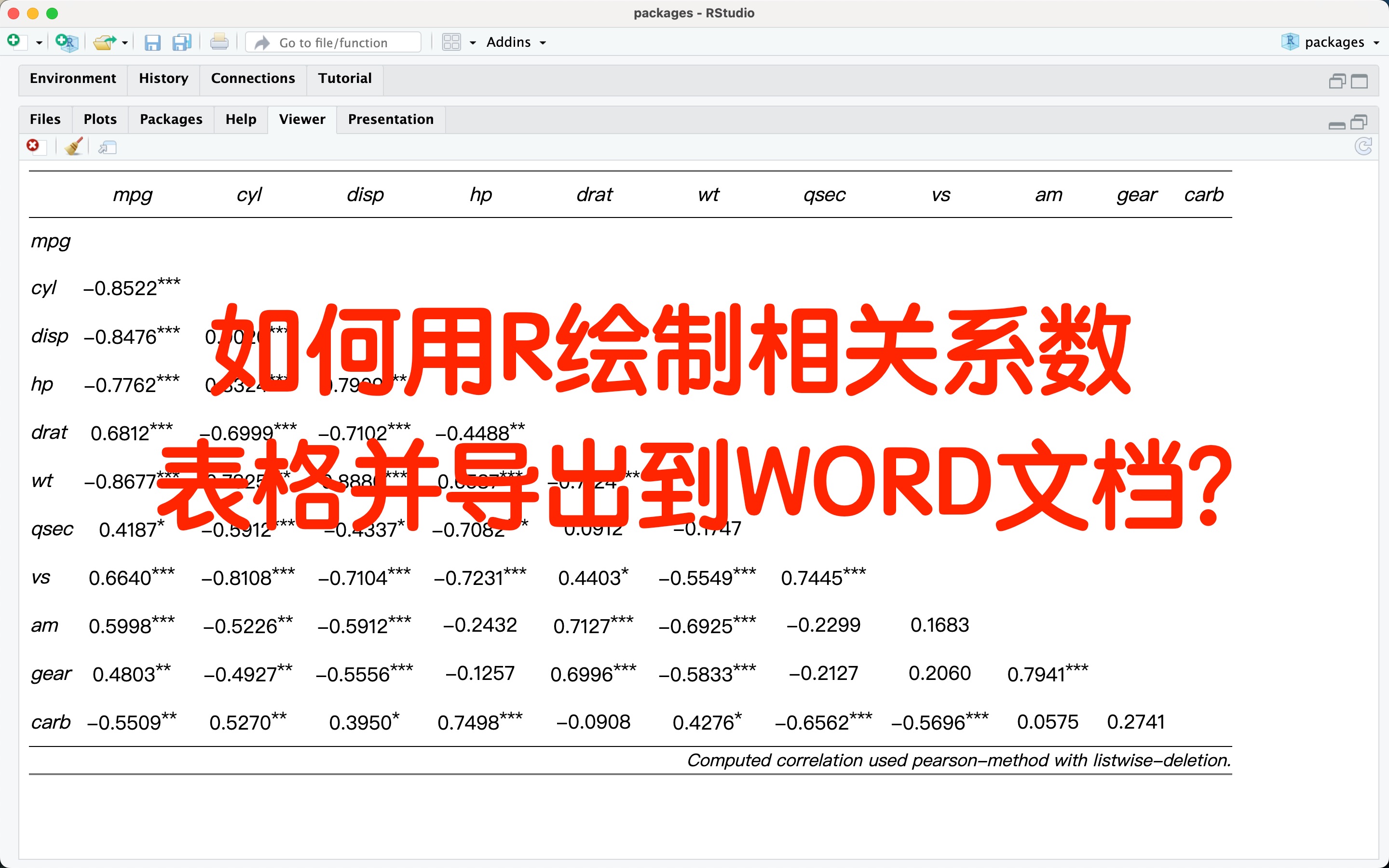Open the Tutorial tab

point(345,79)
